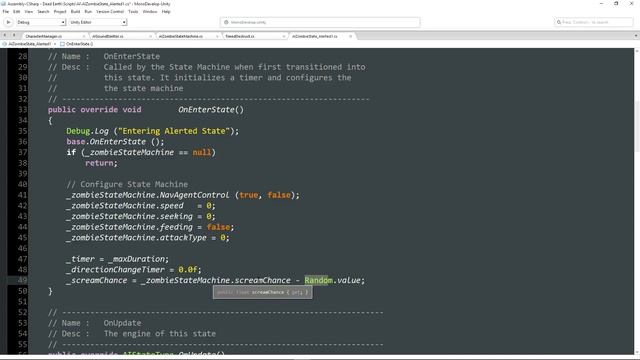This screenshot has height=360, width=640.
Task: Click '_timer = _maxDuration;' on line 47
Action: click(118, 259)
